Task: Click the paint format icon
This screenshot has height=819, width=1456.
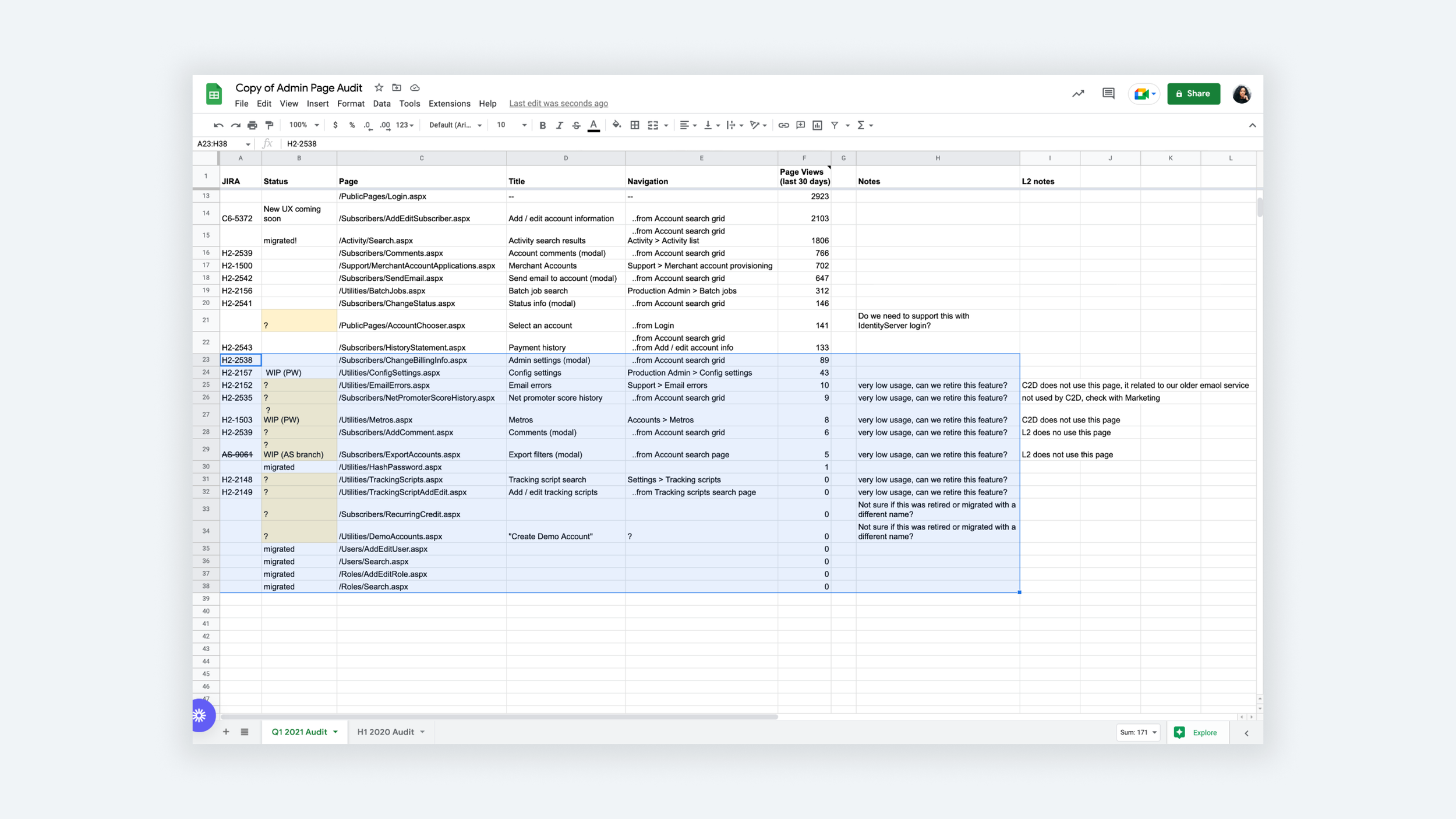Action: point(269,125)
